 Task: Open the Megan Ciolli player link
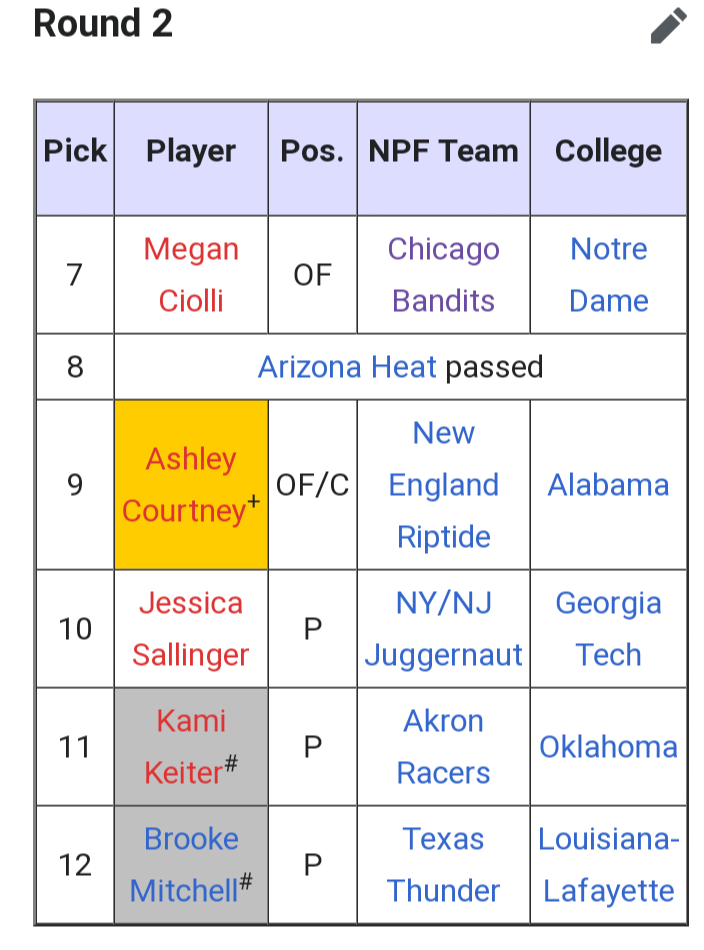click(x=191, y=275)
